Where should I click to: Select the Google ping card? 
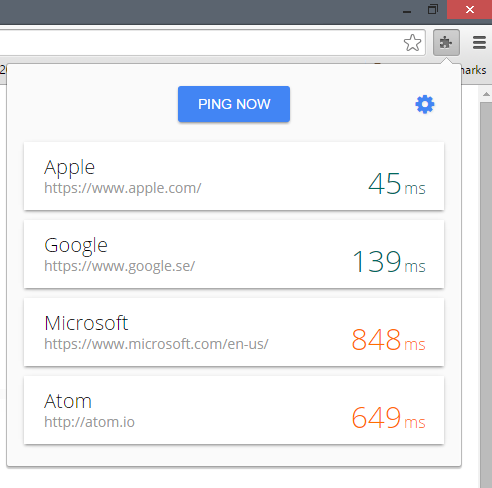pos(234,254)
